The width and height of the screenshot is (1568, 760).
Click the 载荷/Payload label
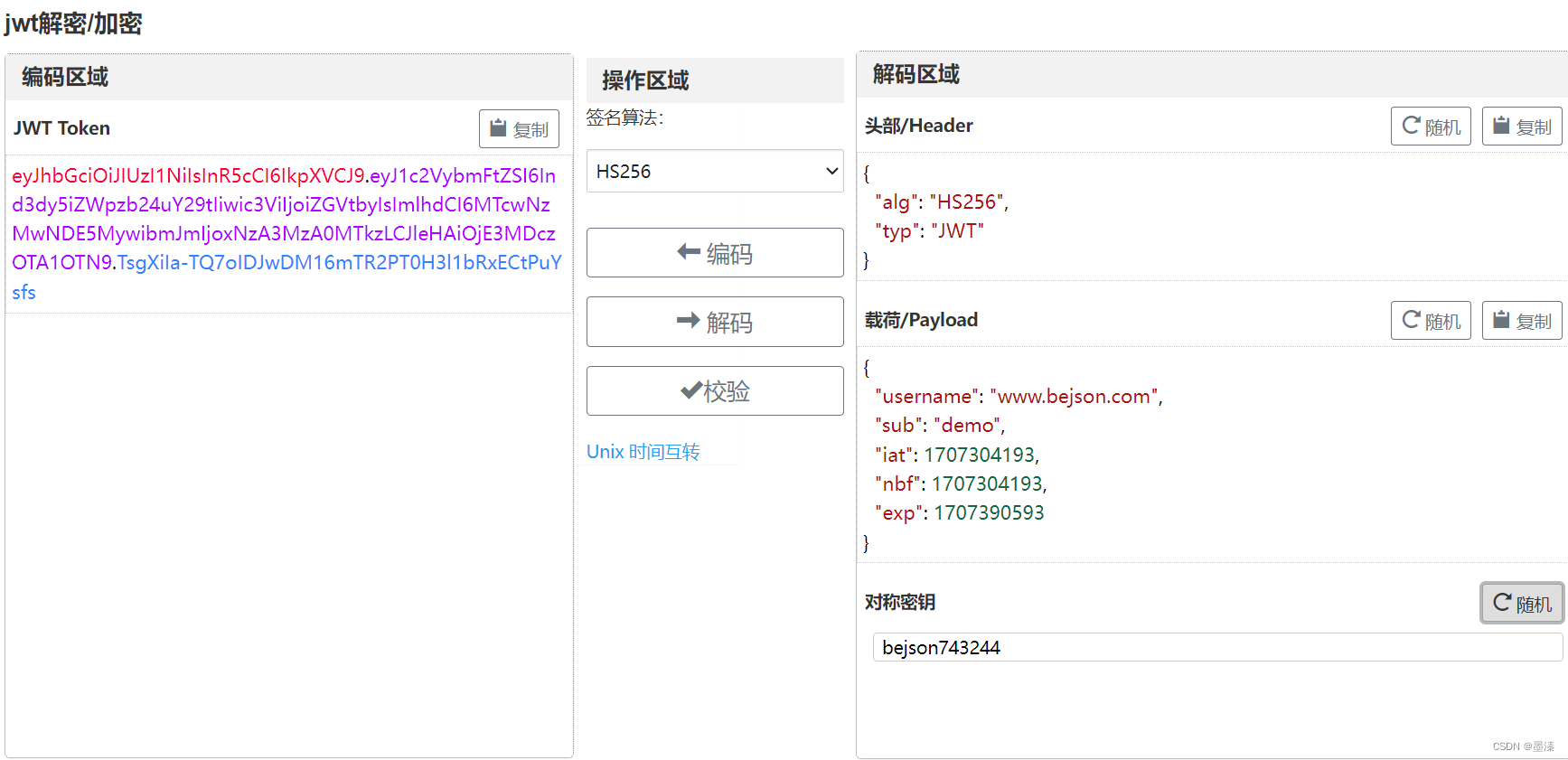point(921,320)
